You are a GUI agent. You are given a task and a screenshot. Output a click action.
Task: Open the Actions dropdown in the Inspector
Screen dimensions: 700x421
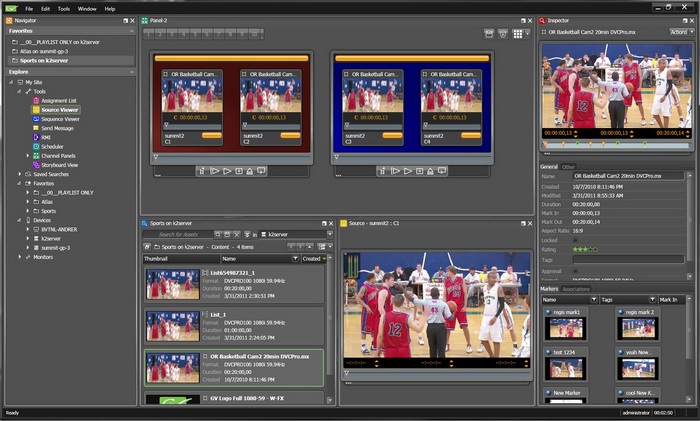(x=682, y=32)
